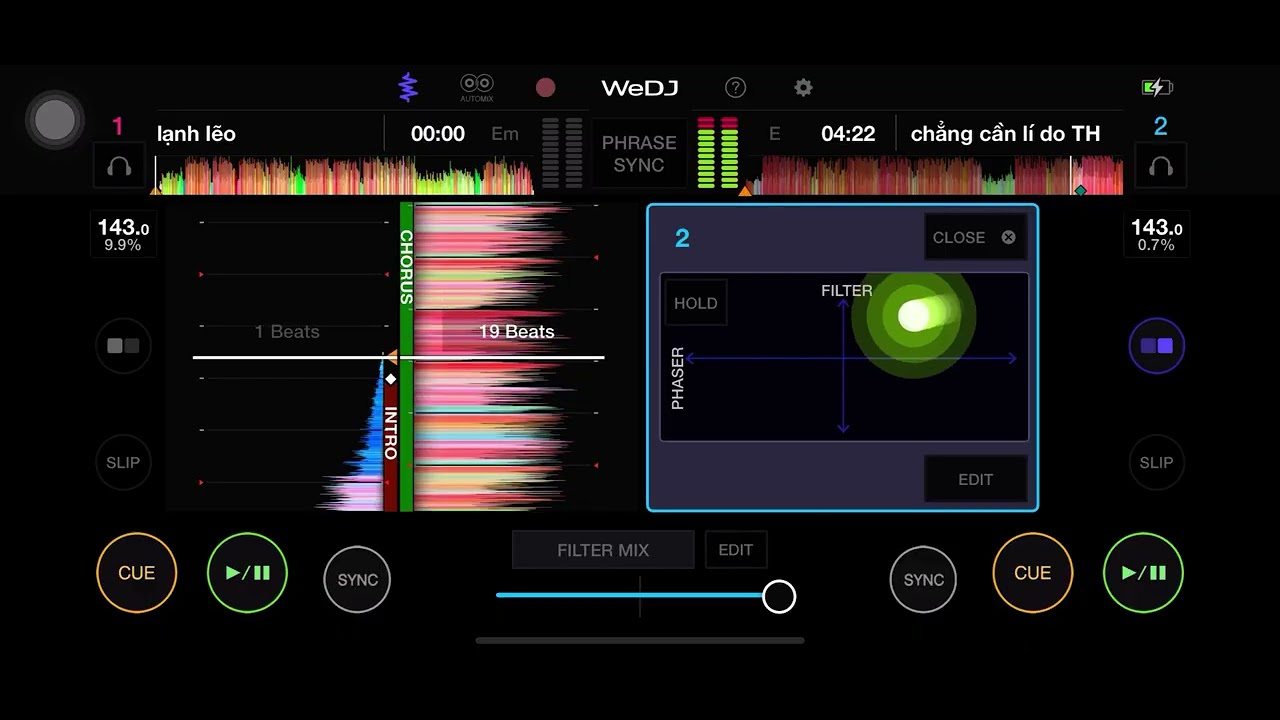Play or pause deck 2
Image resolution: width=1280 pixels, height=720 pixels.
tap(1143, 573)
